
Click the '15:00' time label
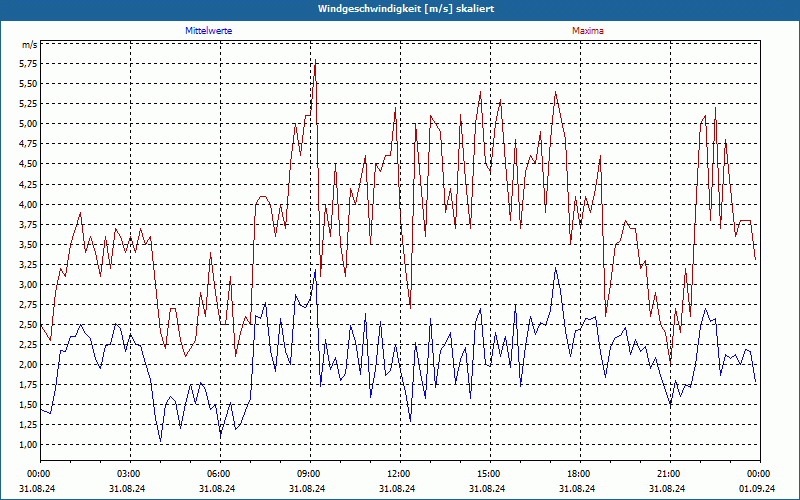(490, 474)
